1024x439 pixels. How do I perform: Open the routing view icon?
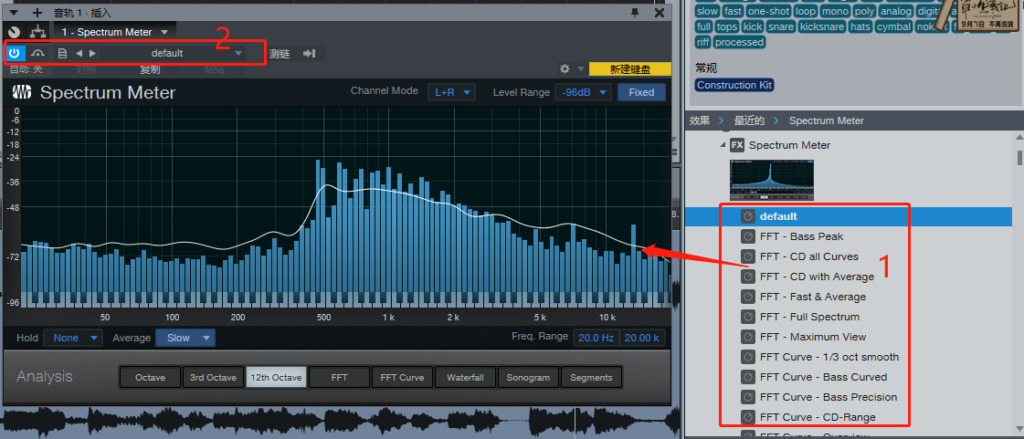tap(38, 31)
